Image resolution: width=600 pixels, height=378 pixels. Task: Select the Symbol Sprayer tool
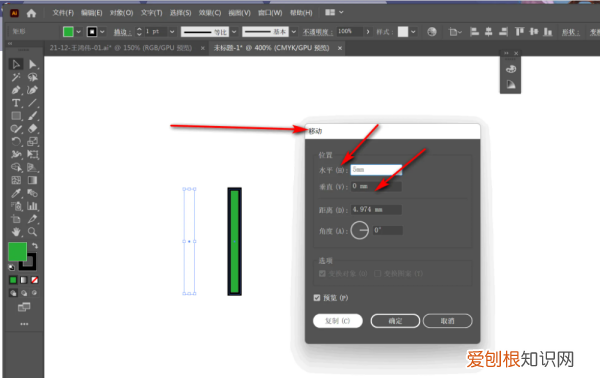(x=16, y=206)
